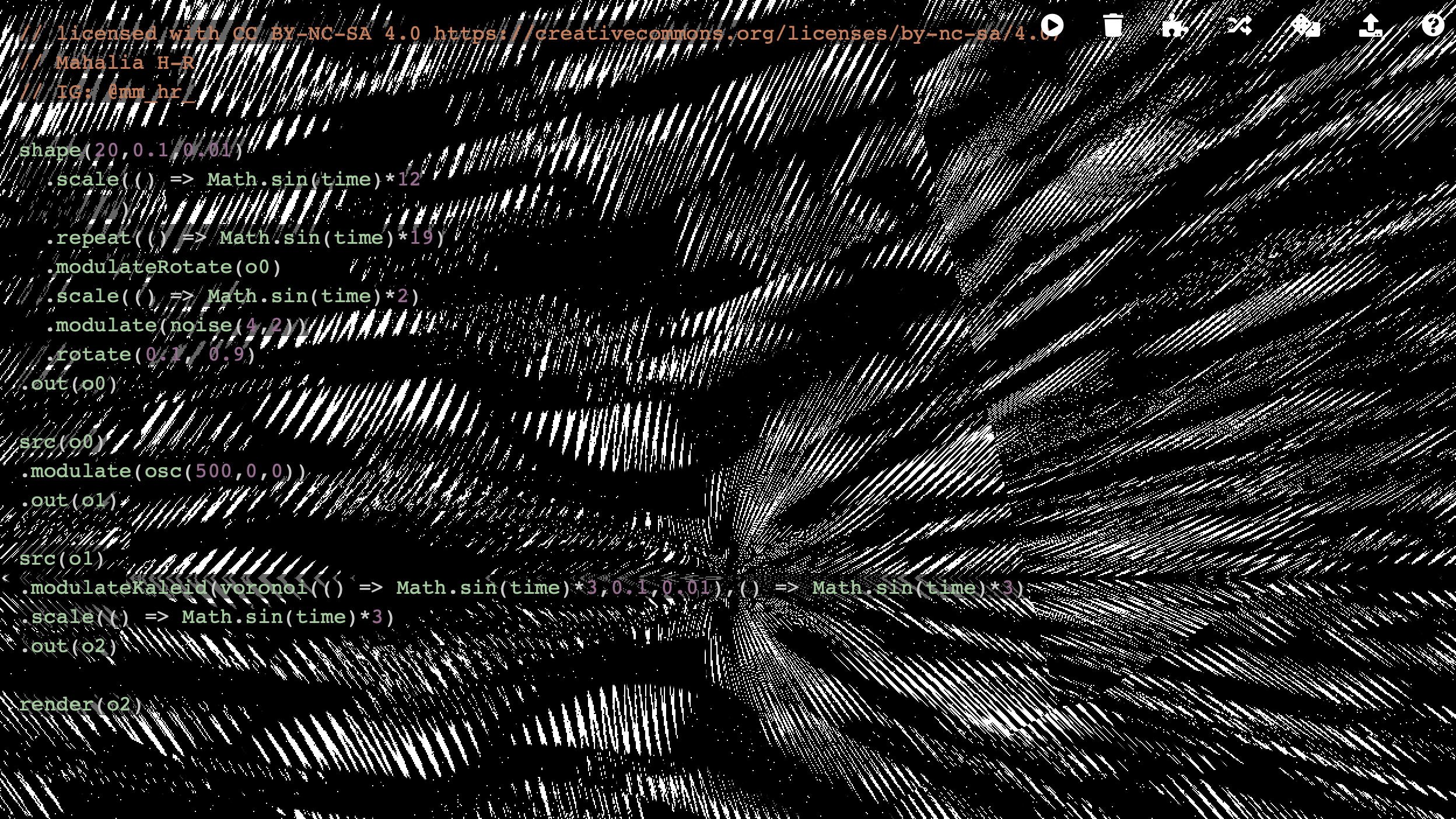The height and width of the screenshot is (819, 1456).
Task: Place cursor on the render(o2) line
Action: [80, 705]
